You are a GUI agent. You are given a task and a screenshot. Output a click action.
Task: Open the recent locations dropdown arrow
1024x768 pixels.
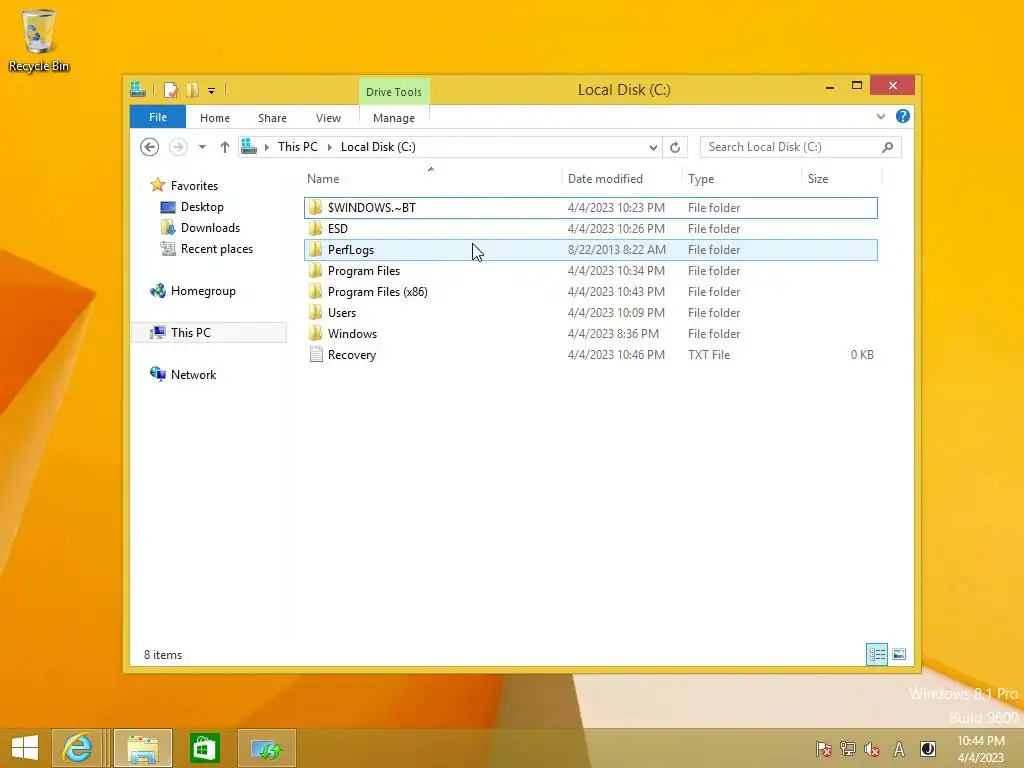click(202, 147)
